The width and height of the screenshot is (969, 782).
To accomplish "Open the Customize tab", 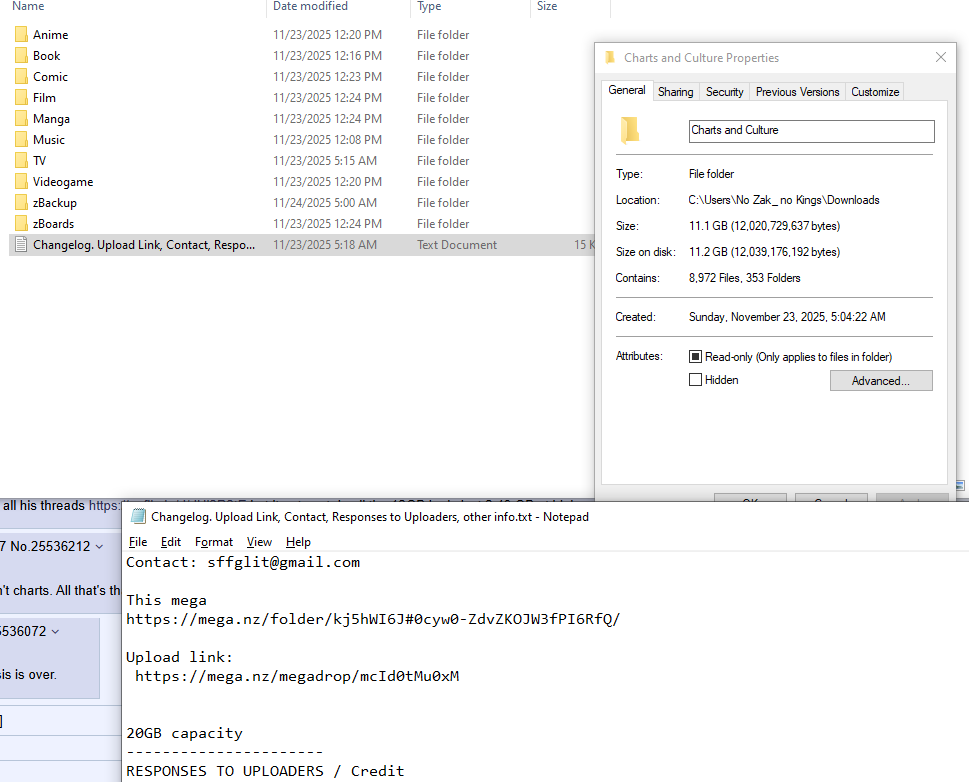I will click(x=874, y=91).
